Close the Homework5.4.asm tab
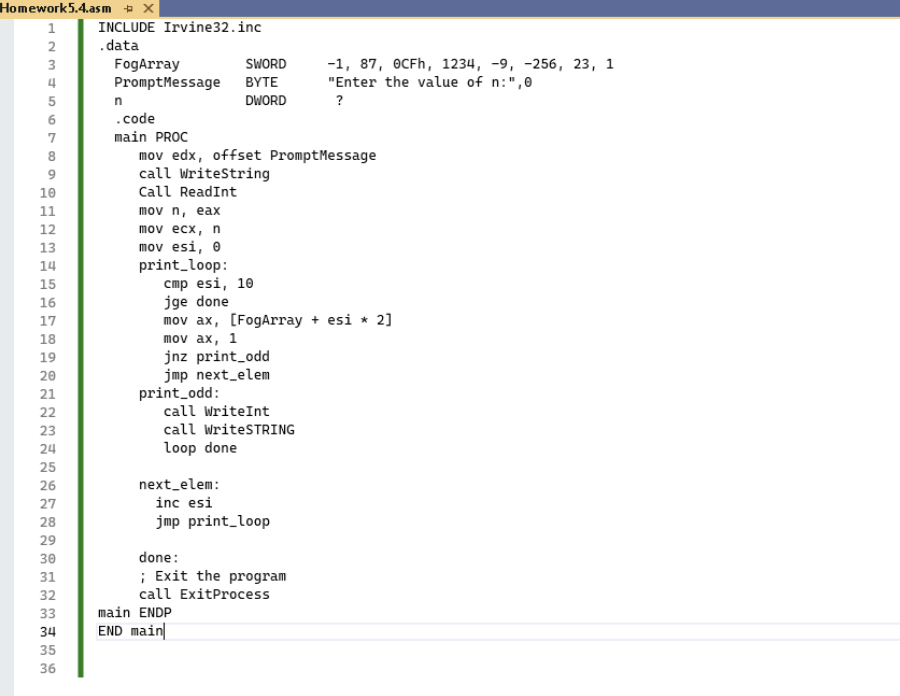The height and width of the screenshot is (696, 900). tap(148, 6)
